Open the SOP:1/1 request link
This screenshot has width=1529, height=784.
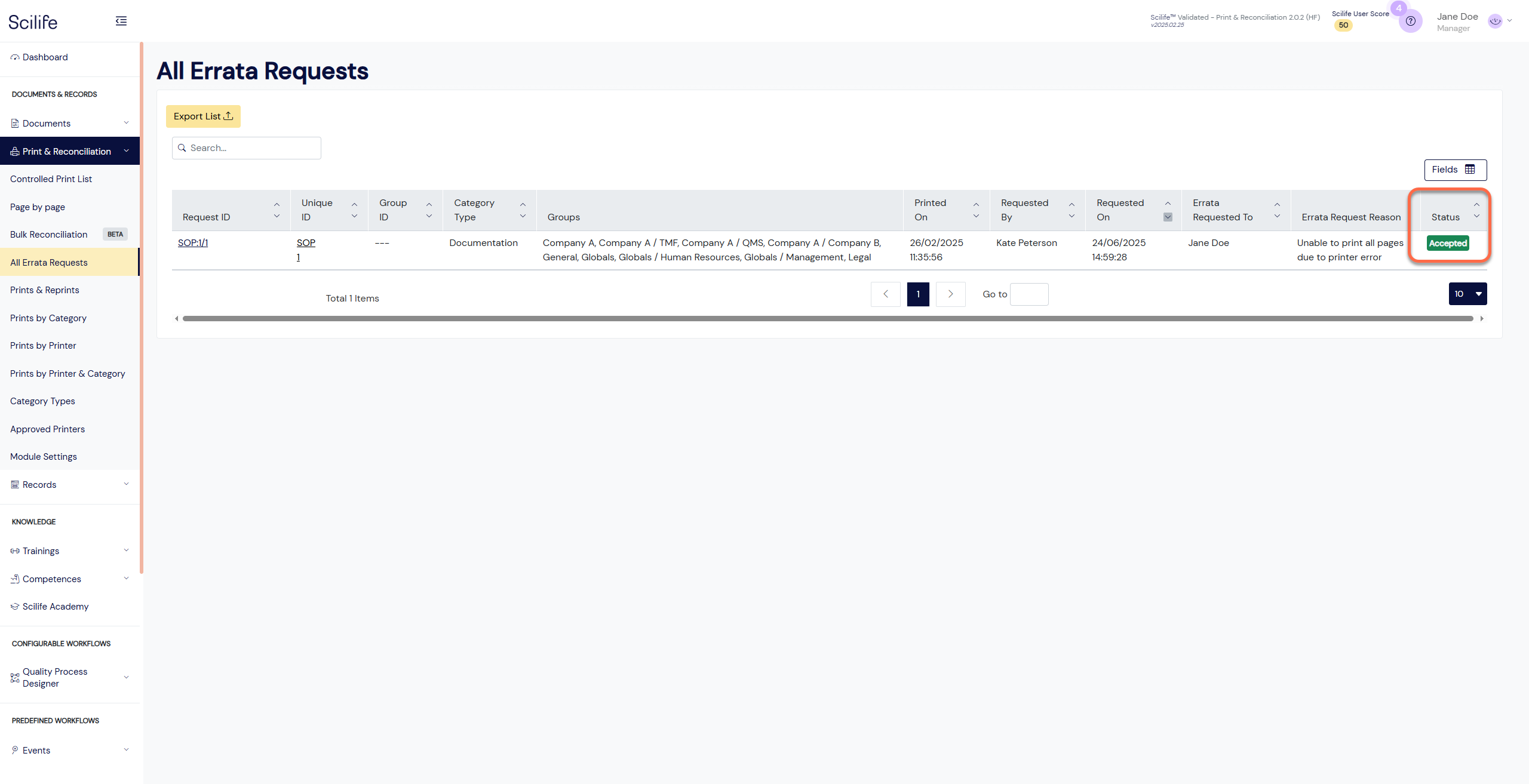(x=193, y=243)
